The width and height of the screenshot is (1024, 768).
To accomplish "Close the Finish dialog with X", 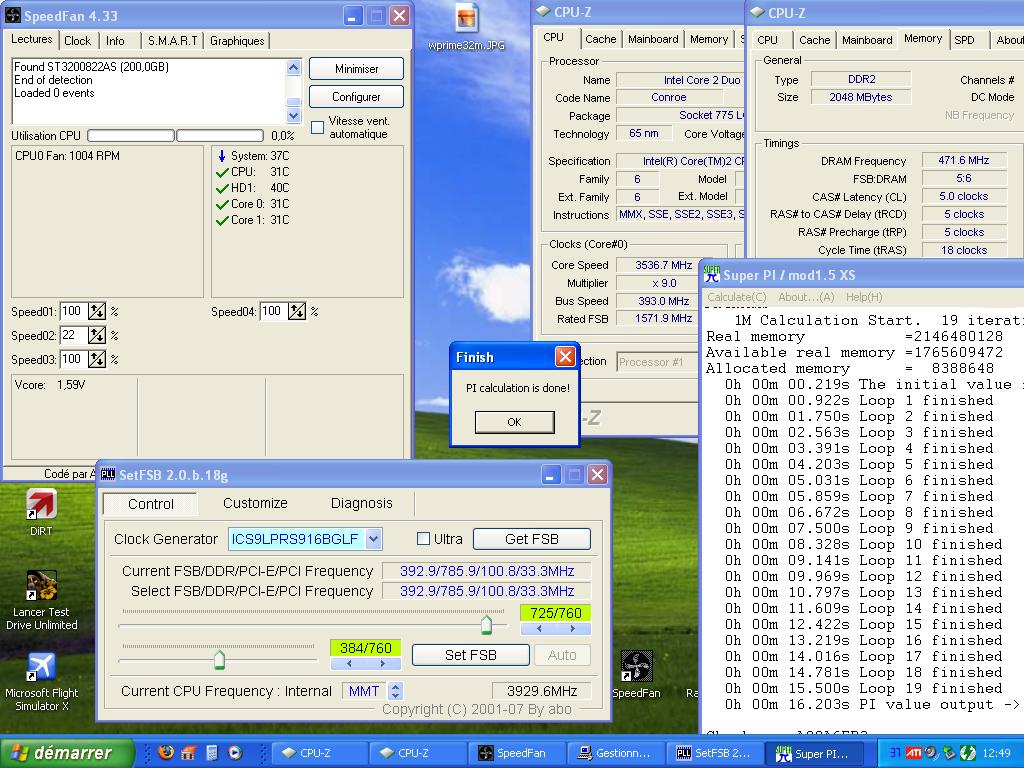I will (x=565, y=357).
